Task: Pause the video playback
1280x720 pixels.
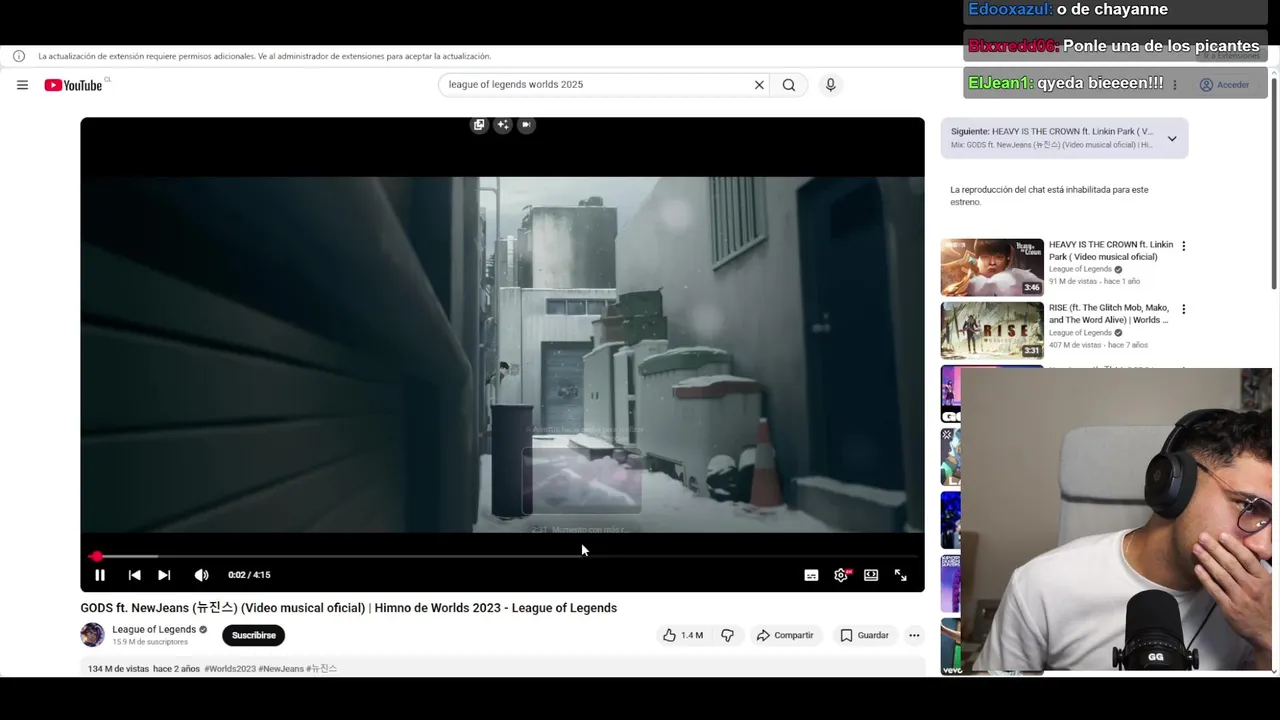Action: click(x=100, y=575)
